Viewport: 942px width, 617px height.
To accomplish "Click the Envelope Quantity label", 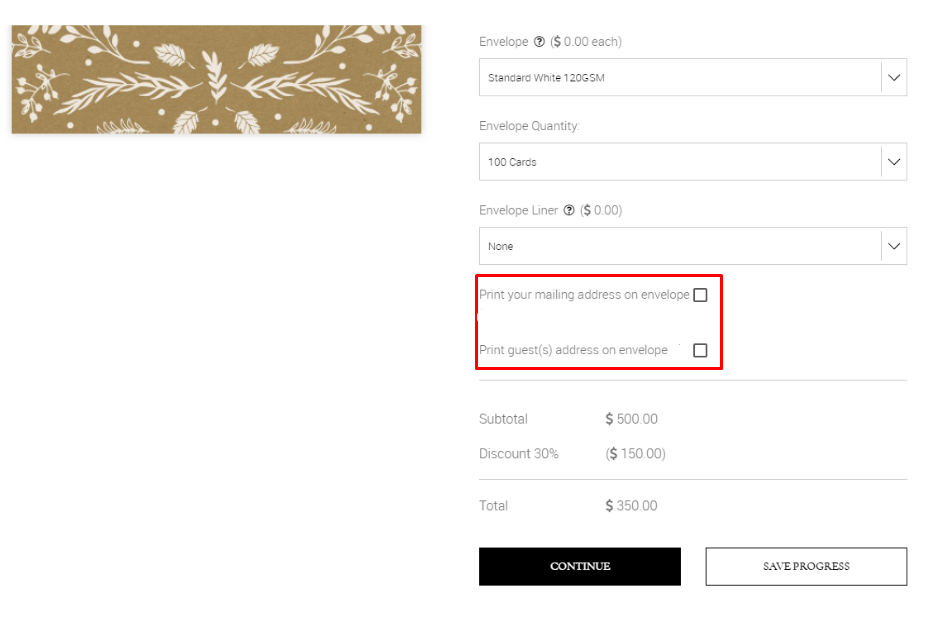I will [529, 126].
